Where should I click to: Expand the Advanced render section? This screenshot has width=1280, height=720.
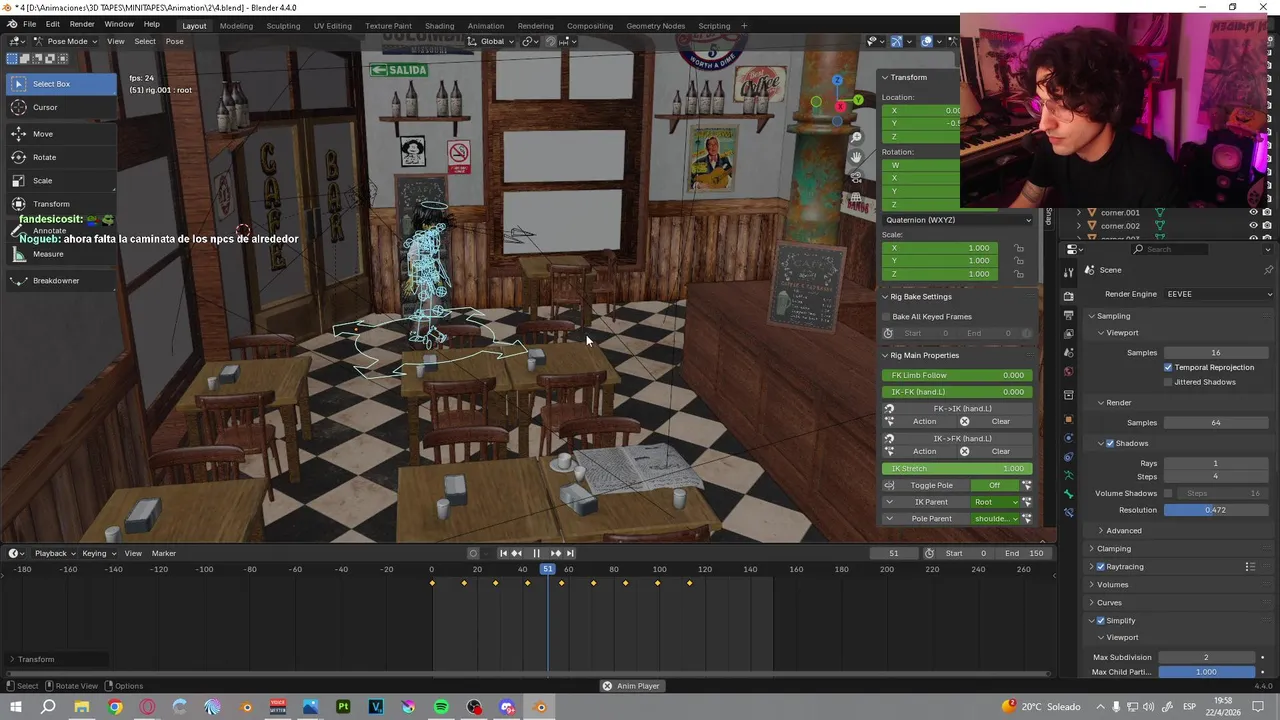coord(1123,531)
